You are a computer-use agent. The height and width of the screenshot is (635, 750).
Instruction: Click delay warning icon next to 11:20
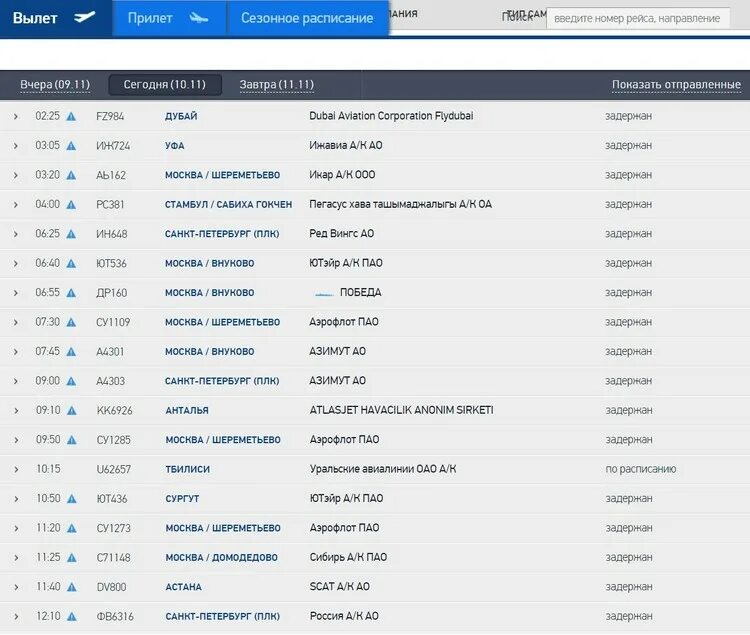[x=71, y=528]
